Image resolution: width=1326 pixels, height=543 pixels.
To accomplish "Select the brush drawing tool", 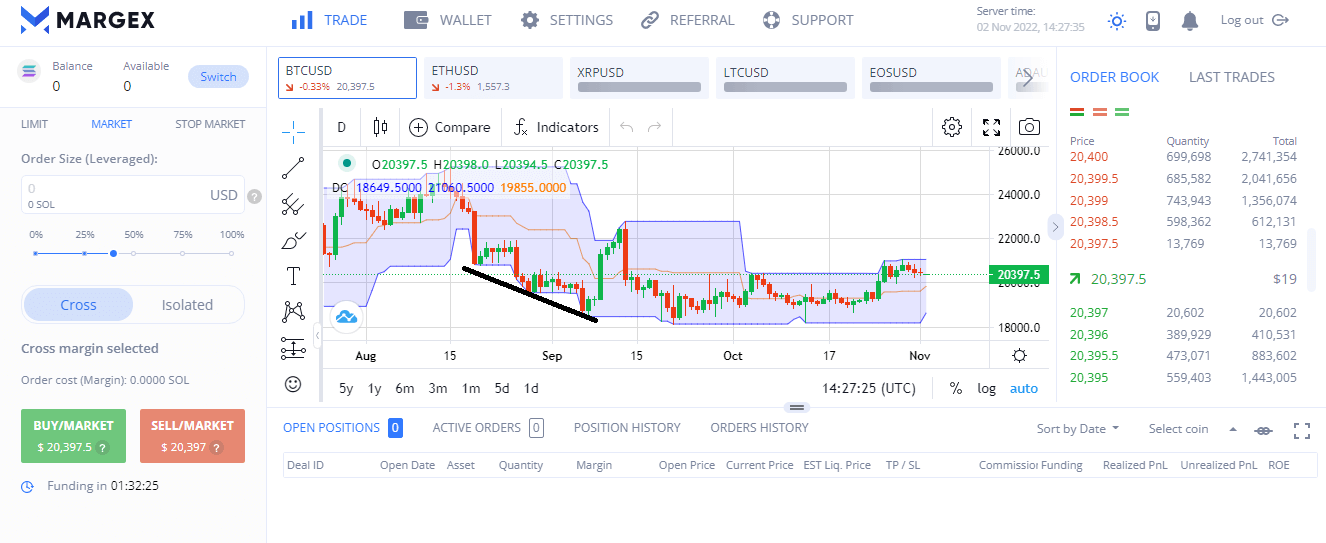I will point(293,240).
